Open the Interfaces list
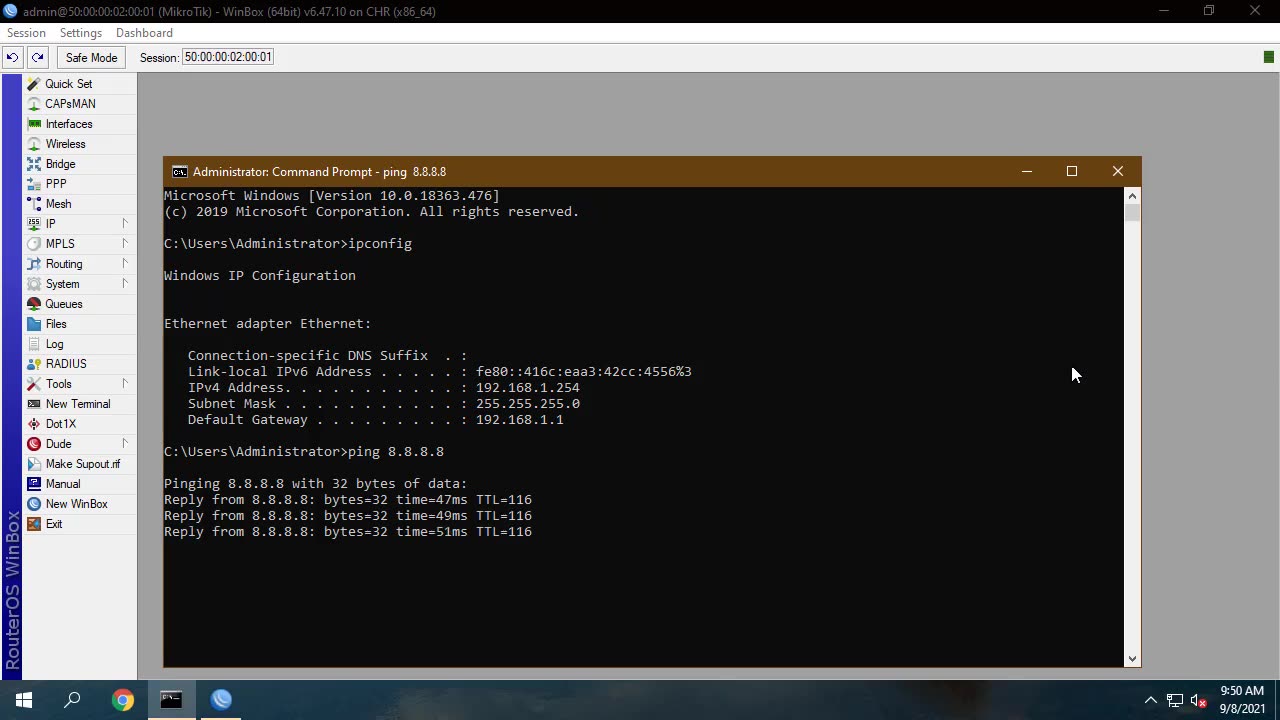The image size is (1280, 720). point(68,124)
